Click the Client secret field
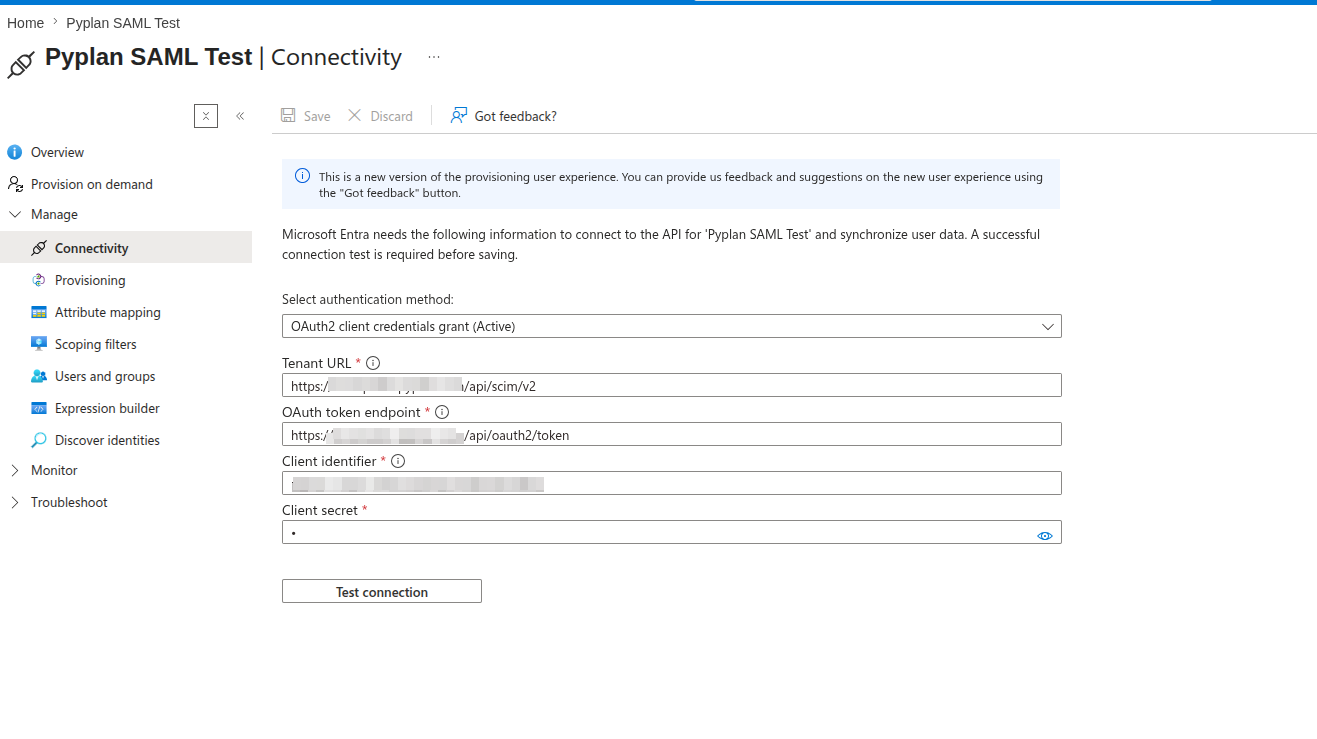Image resolution: width=1317 pixels, height=739 pixels. 672,532
